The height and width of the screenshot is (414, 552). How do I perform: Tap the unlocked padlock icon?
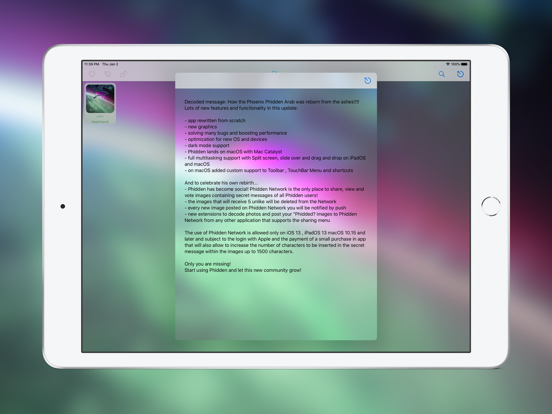[123, 74]
